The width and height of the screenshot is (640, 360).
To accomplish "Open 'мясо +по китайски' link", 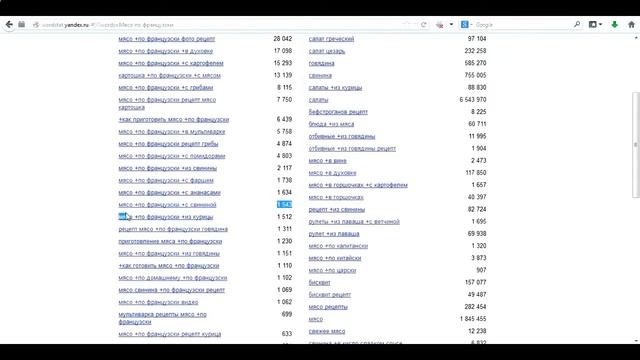I will click(335, 258).
